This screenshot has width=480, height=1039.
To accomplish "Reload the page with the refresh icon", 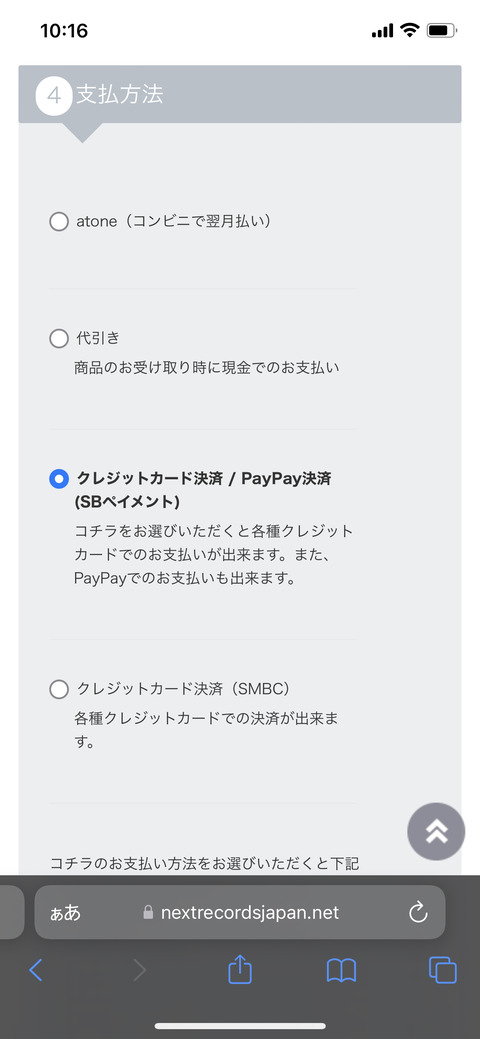I will pyautogui.click(x=418, y=912).
